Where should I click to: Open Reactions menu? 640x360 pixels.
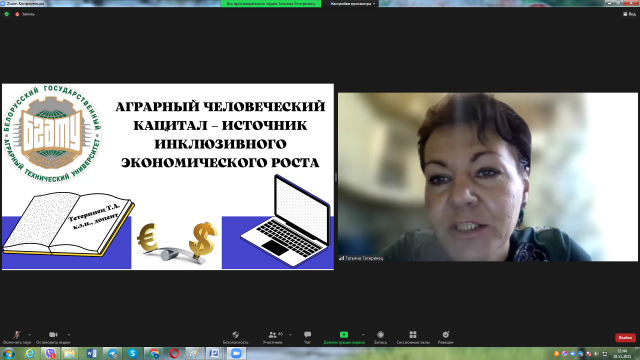[446, 337]
